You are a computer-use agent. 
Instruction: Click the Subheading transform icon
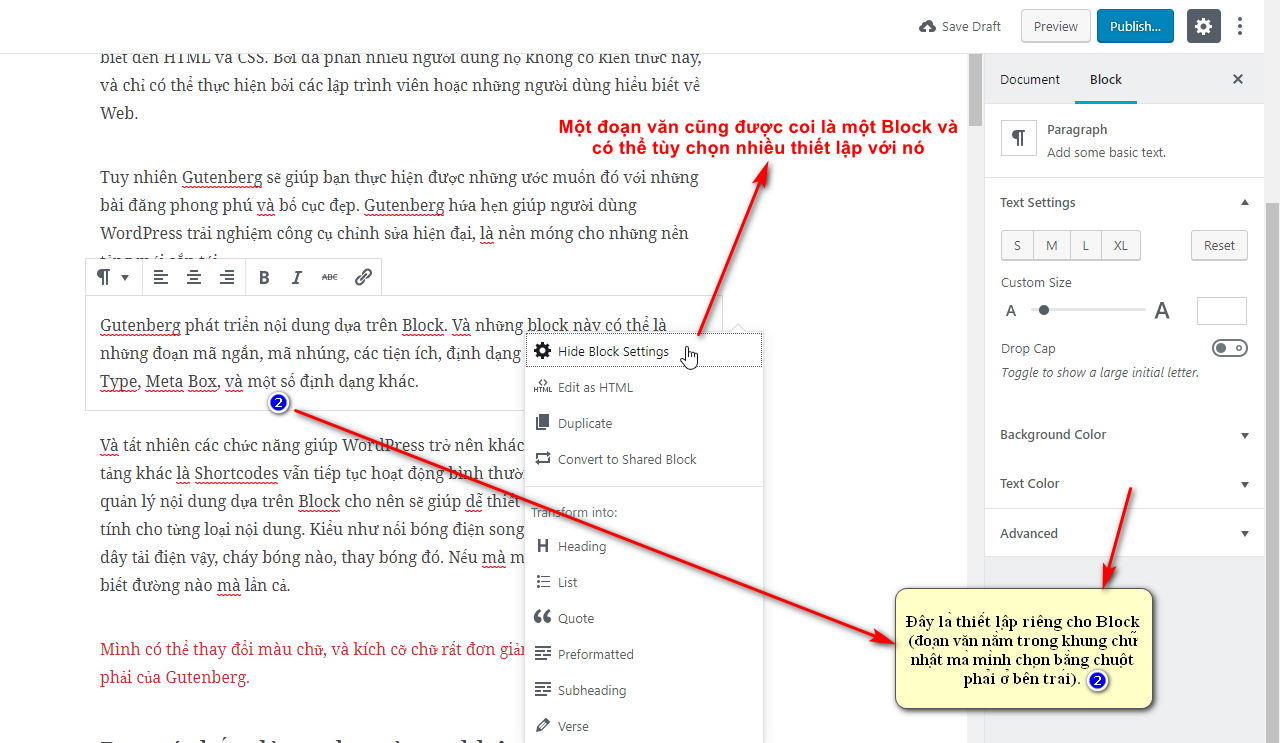(x=543, y=690)
